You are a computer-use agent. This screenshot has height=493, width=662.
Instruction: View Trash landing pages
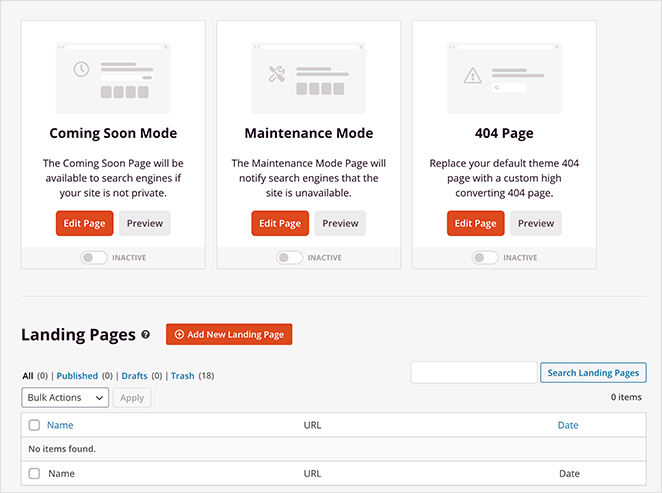tap(182, 376)
